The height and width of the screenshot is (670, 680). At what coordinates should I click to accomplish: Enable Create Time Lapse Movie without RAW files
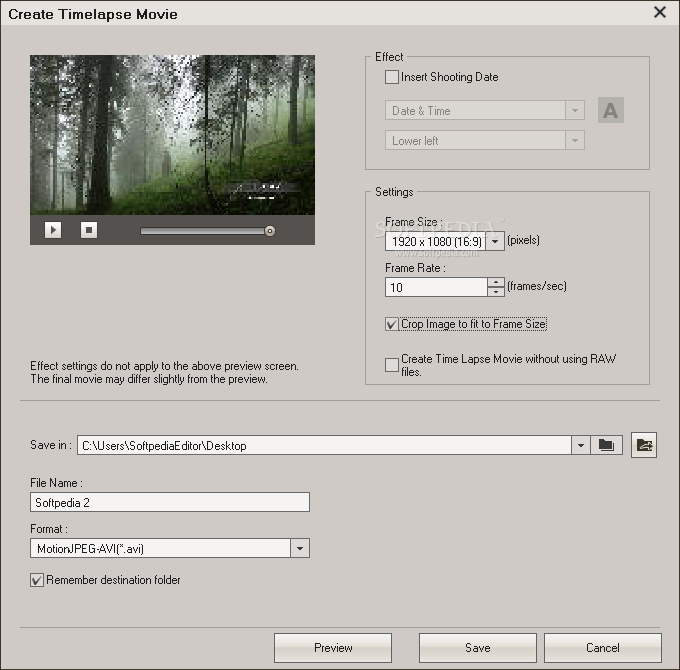(x=392, y=365)
